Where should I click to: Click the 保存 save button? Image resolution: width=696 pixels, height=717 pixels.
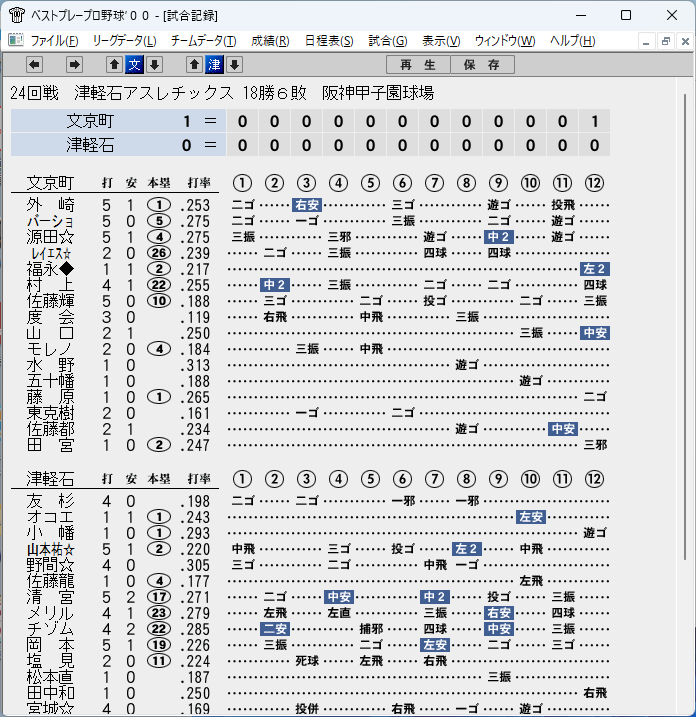[482, 64]
